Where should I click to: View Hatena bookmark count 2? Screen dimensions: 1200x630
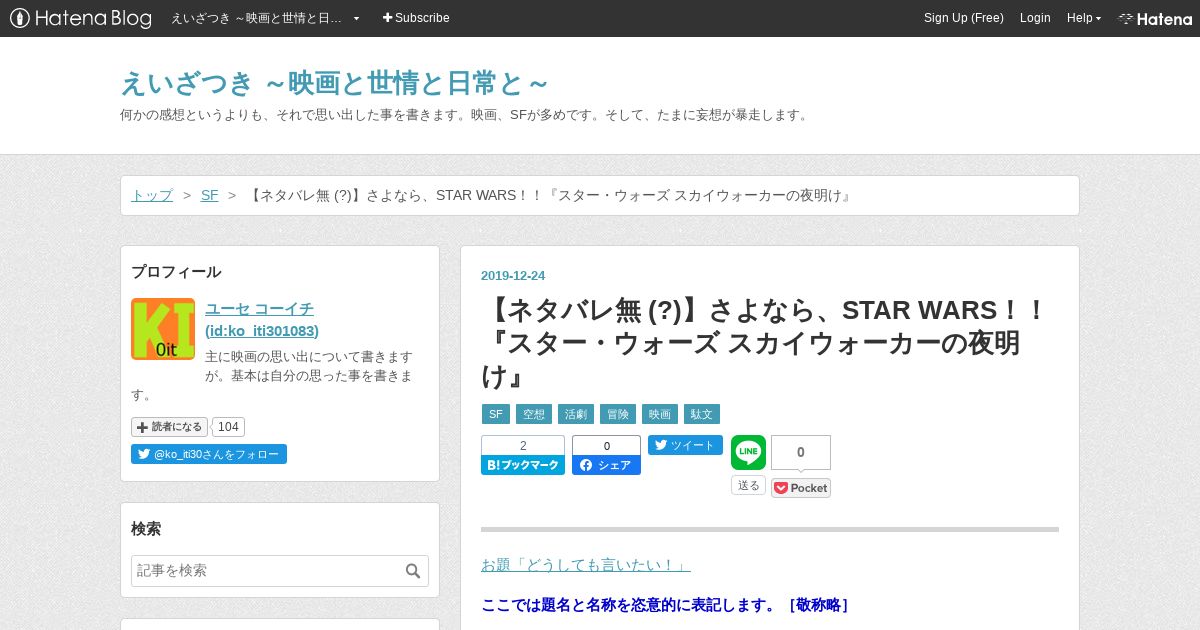523,445
